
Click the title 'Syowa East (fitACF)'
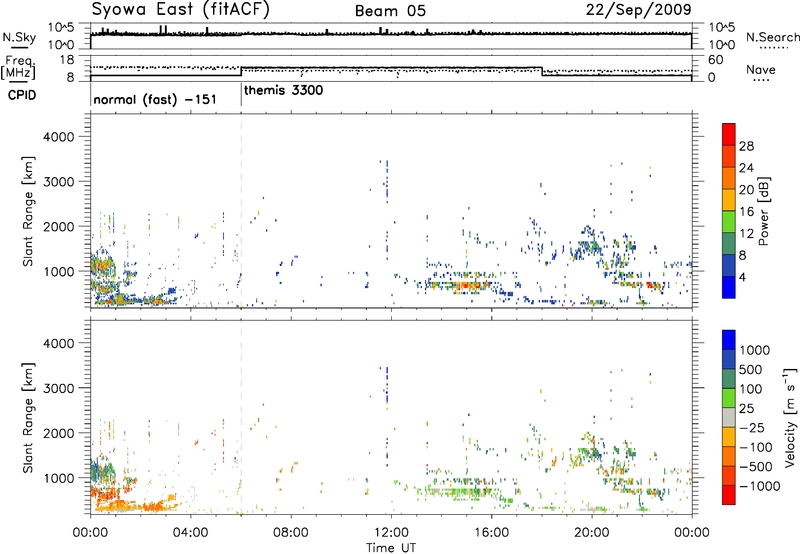(x=181, y=9)
